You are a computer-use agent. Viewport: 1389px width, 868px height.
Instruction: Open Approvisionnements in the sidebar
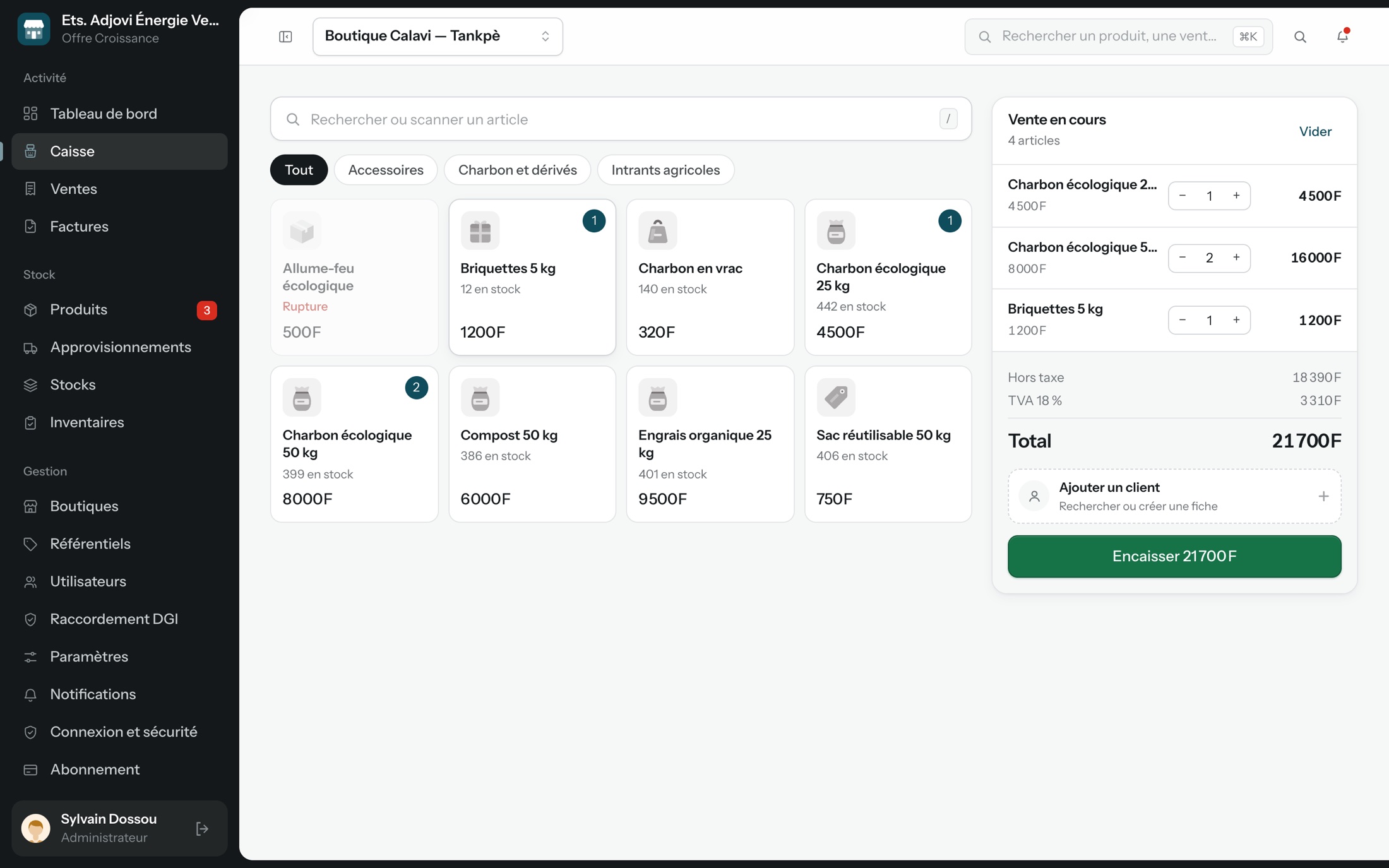[x=119, y=347]
